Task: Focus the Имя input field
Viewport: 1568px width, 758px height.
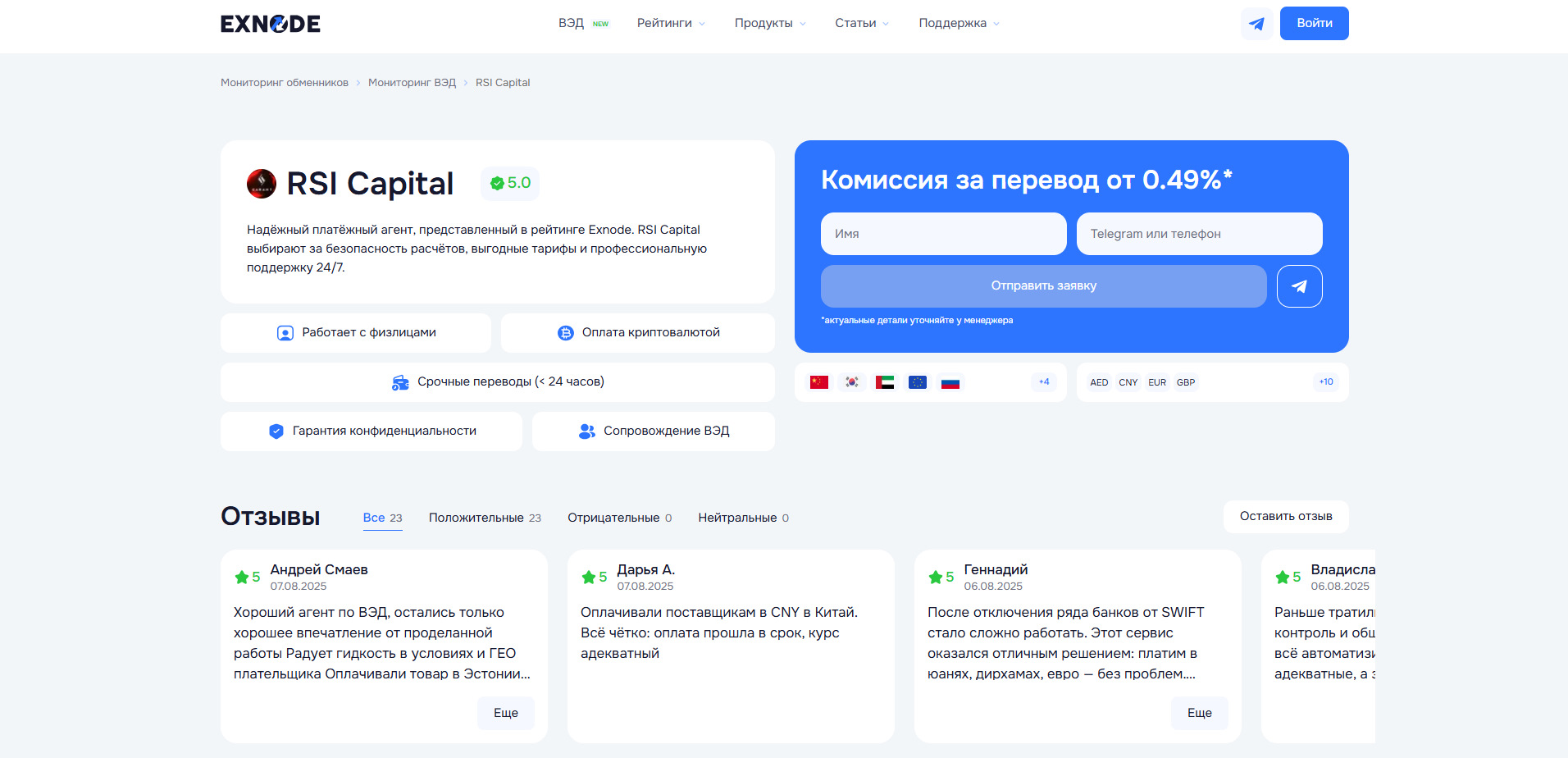Action: (944, 234)
